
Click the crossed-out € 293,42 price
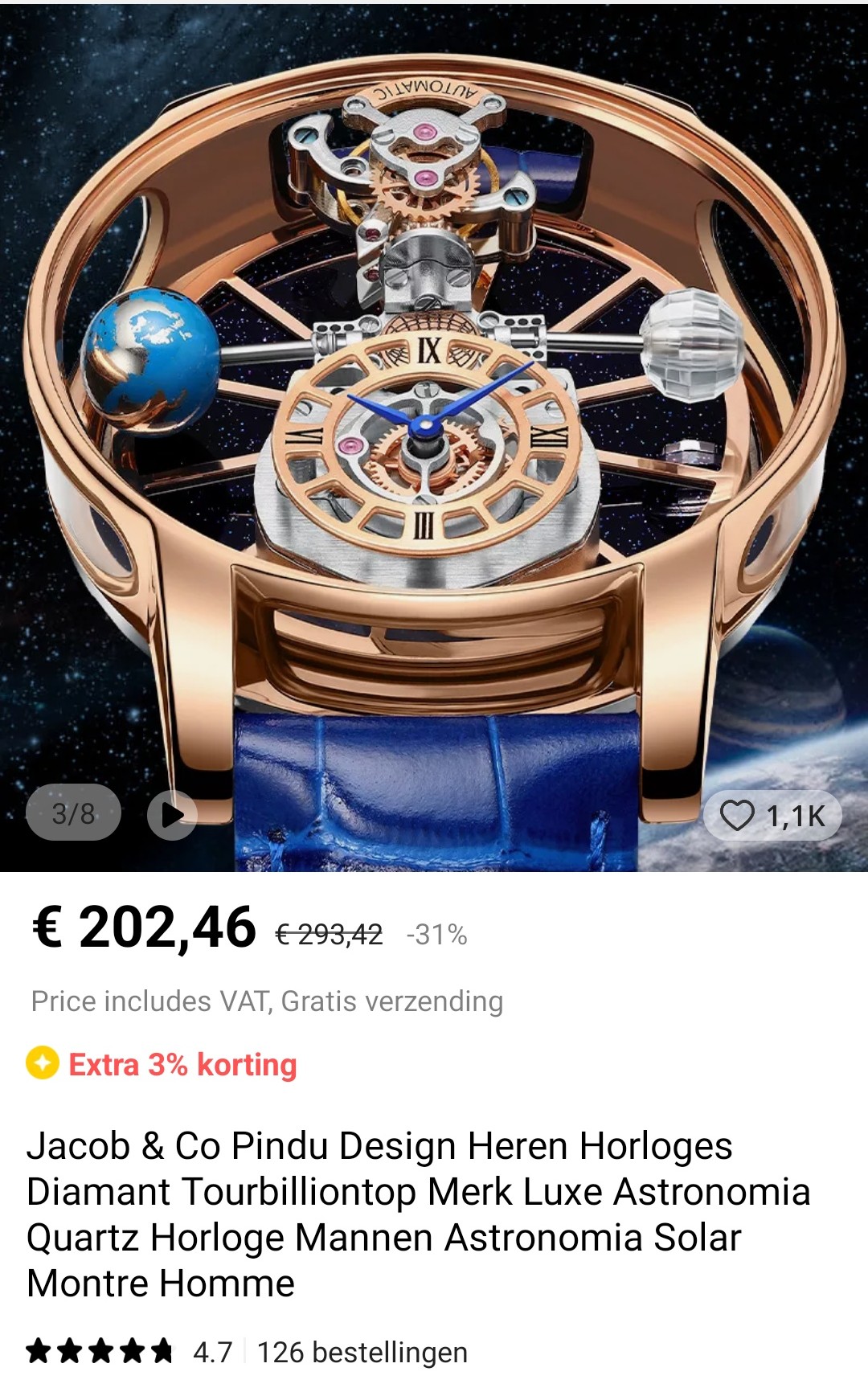coord(329,935)
